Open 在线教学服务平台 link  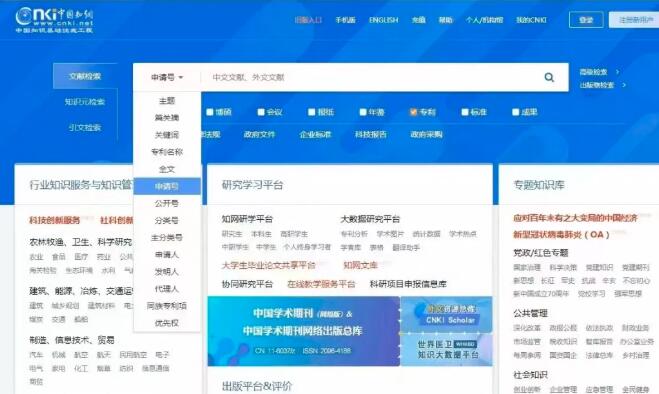321,284
